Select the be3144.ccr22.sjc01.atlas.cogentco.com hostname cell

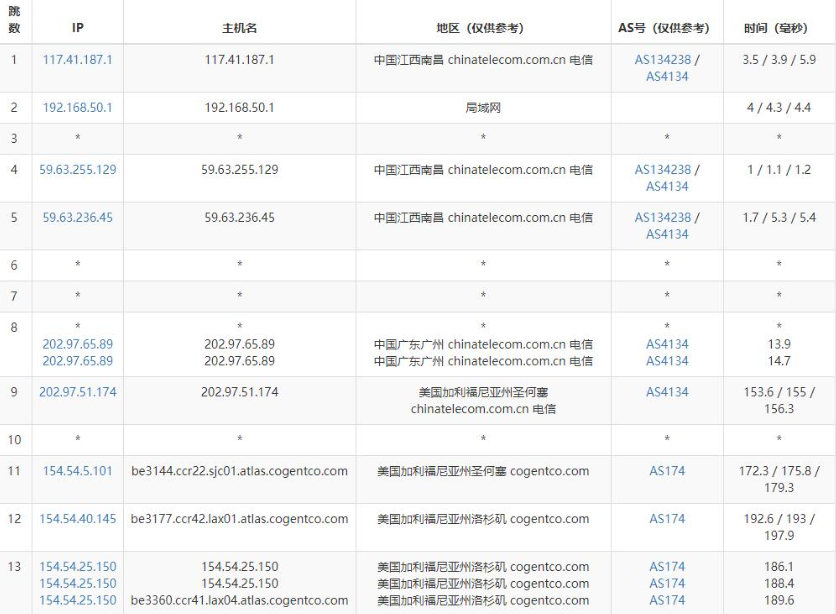(x=239, y=471)
